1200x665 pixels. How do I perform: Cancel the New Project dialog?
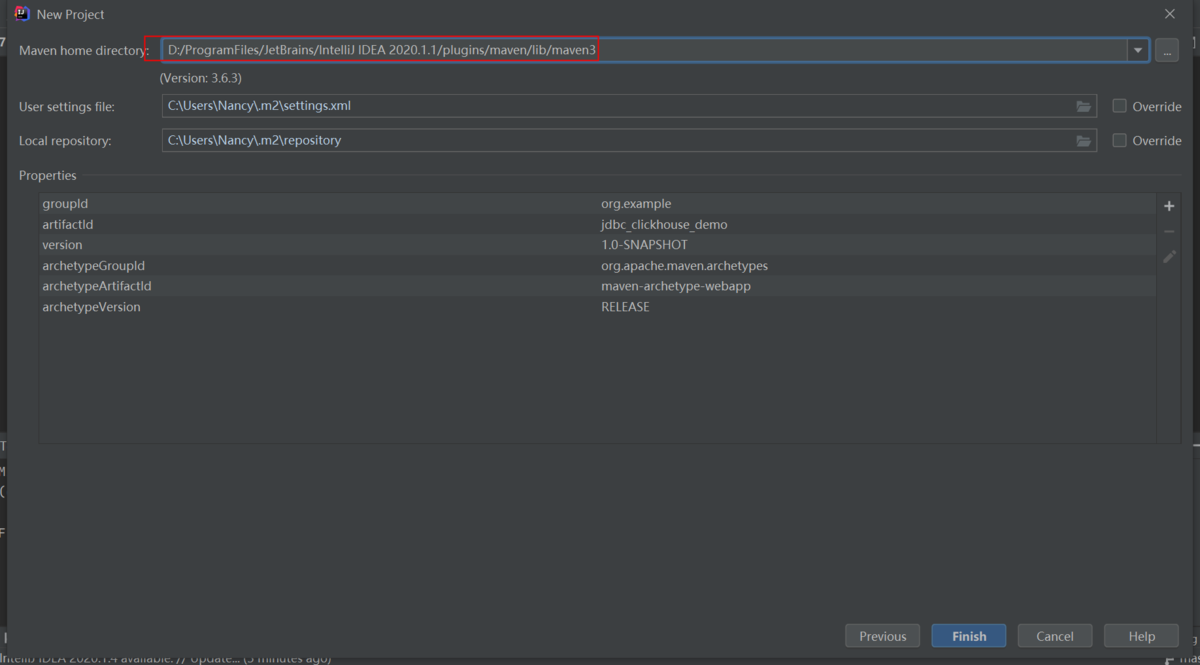pyautogui.click(x=1055, y=636)
